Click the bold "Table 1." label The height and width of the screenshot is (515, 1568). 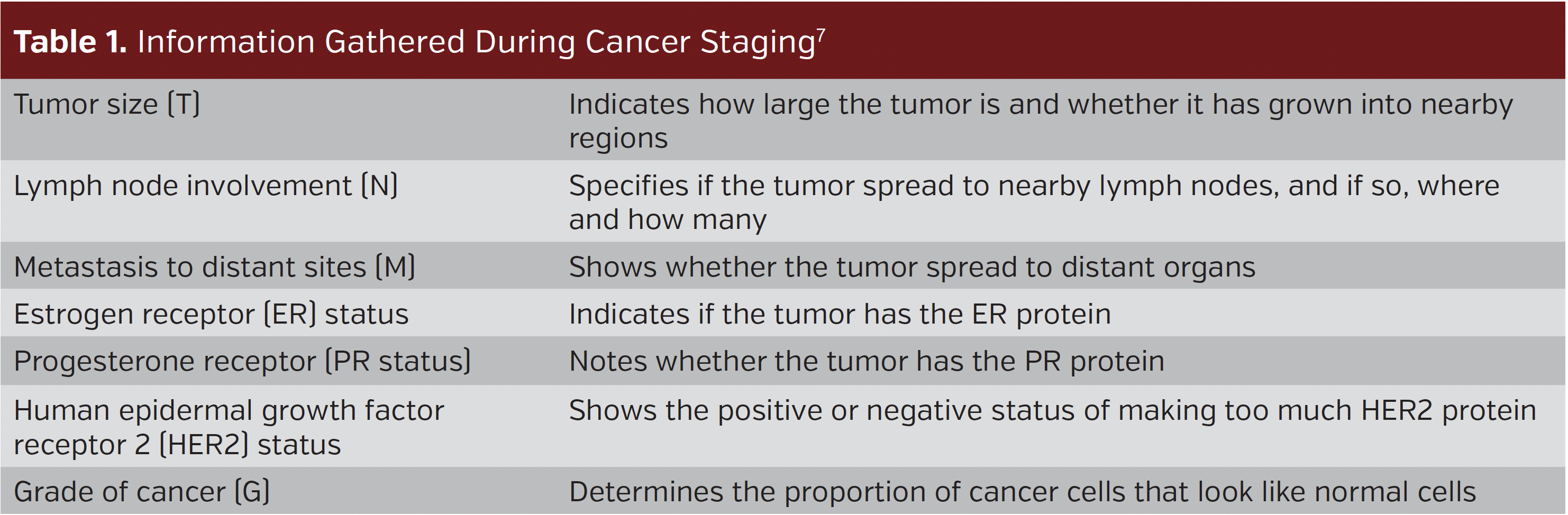70,43
